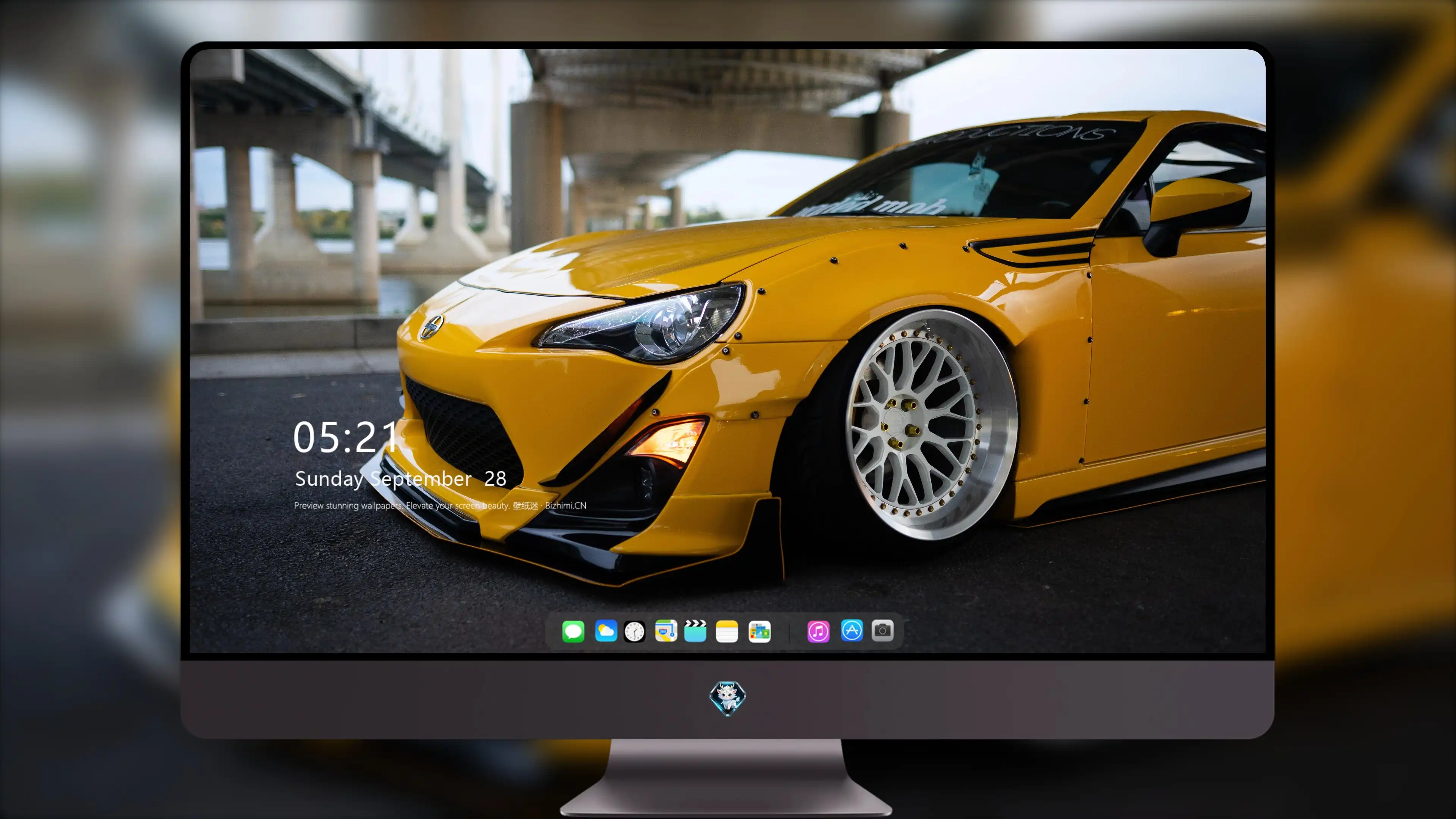The height and width of the screenshot is (819, 1456).
Task: Open the Notes app in the dock
Action: (x=727, y=631)
